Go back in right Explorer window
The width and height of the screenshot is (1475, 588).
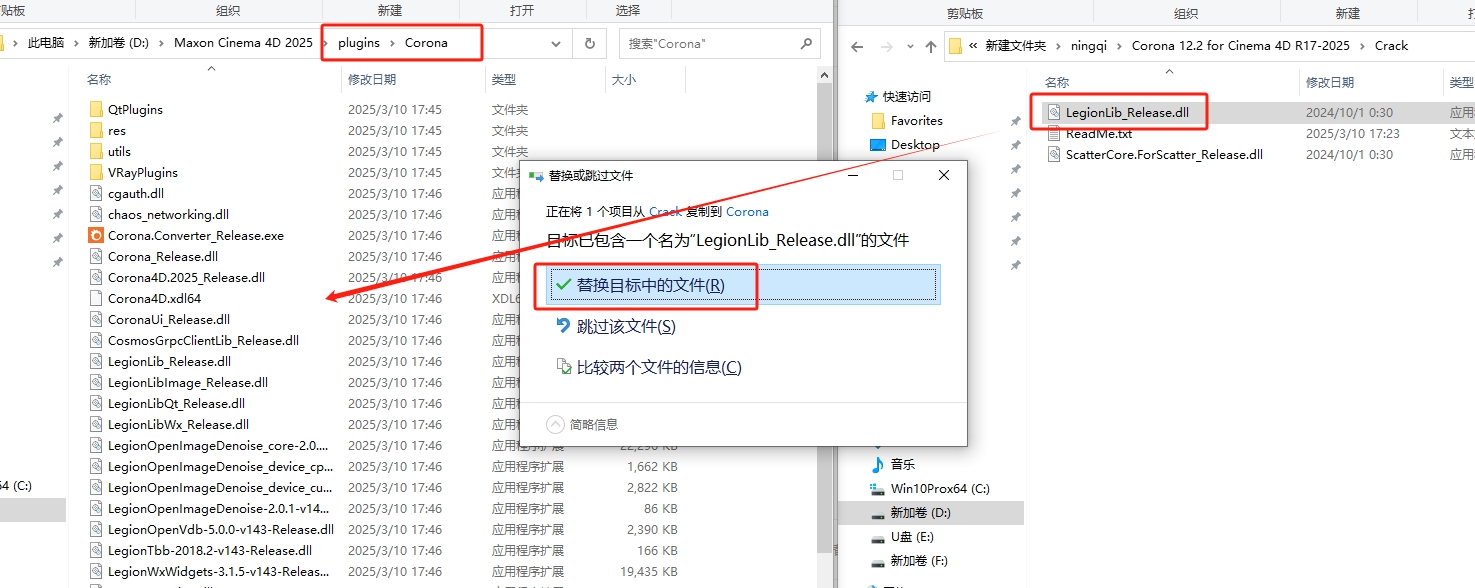pyautogui.click(x=857, y=45)
